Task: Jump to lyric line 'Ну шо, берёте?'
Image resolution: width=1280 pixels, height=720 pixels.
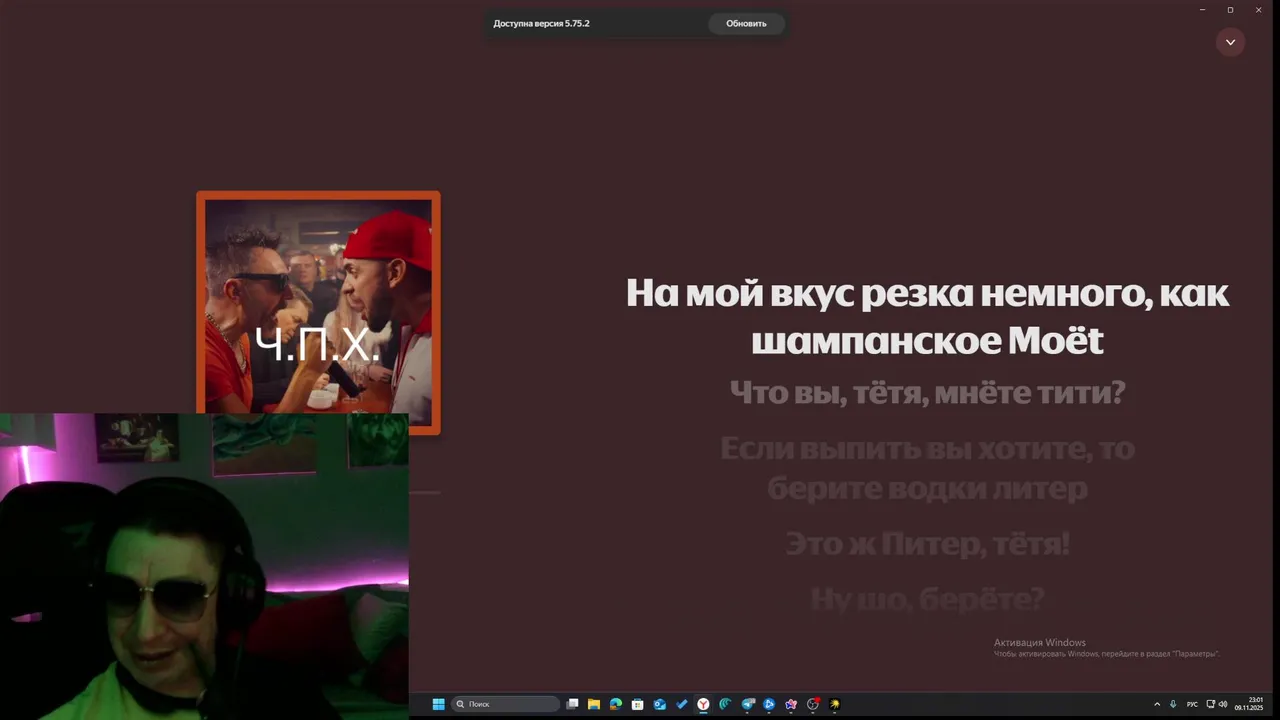Action: tap(927, 599)
